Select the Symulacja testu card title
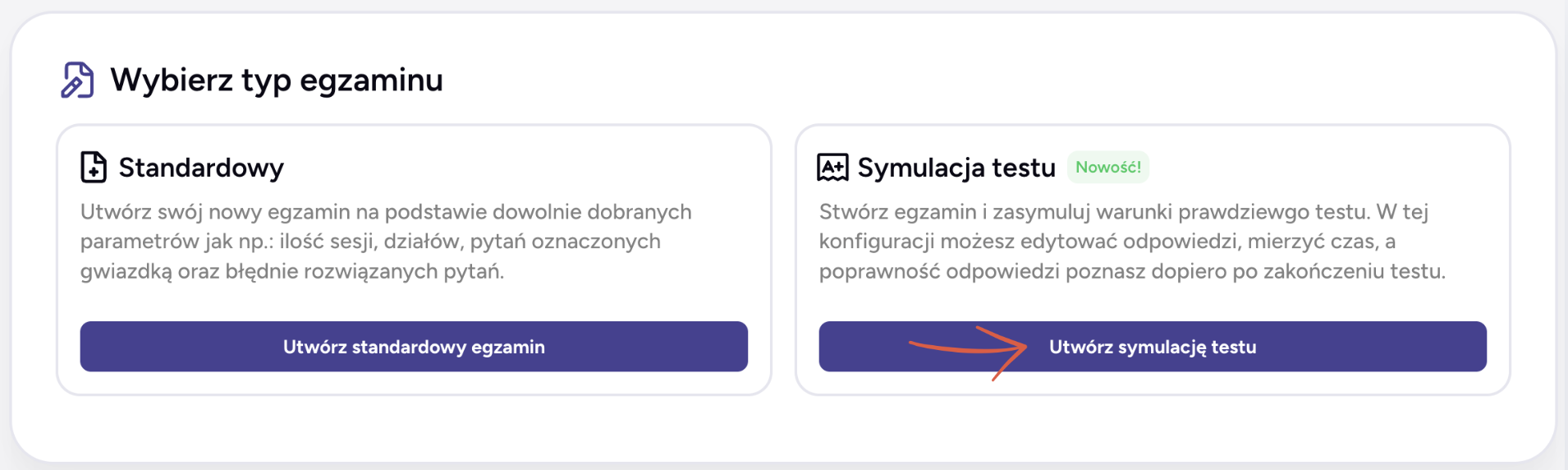The height and width of the screenshot is (470, 1568). (x=956, y=168)
